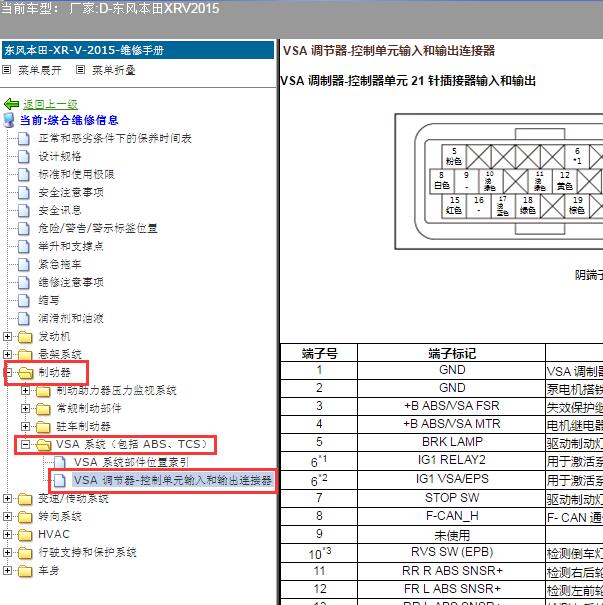Click folder icon of 悬架系统

25,354
